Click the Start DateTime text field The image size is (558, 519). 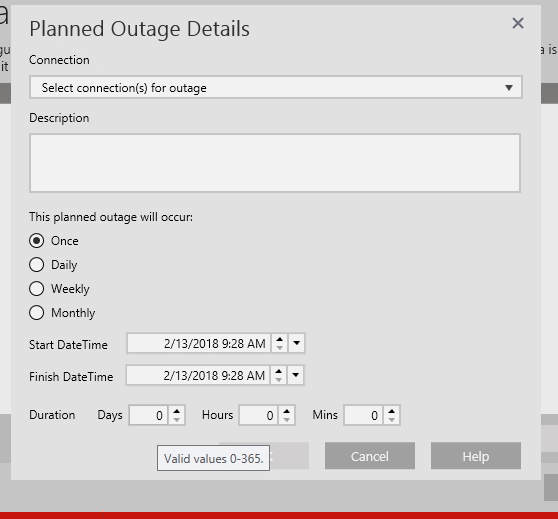[x=199, y=344]
